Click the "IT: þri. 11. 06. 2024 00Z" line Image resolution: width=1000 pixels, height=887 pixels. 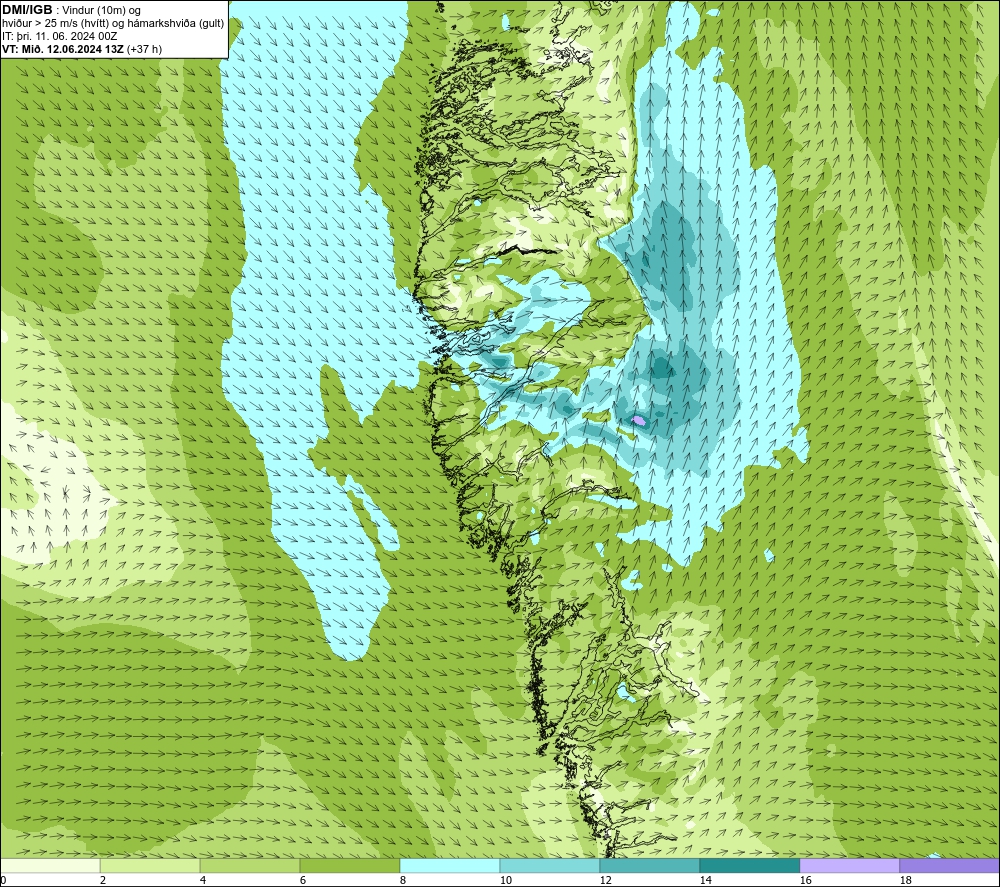click(x=60, y=36)
